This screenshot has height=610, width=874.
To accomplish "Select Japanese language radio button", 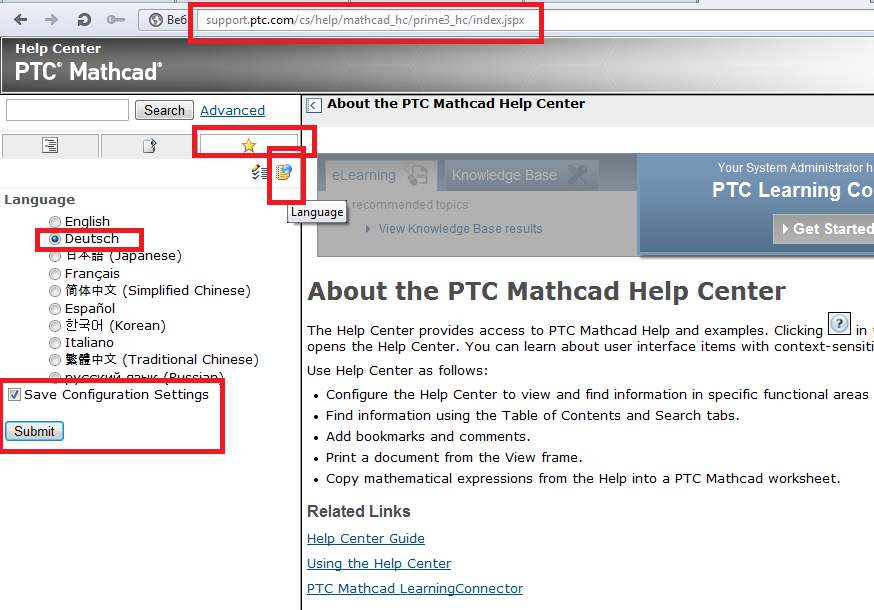I will click(55, 256).
